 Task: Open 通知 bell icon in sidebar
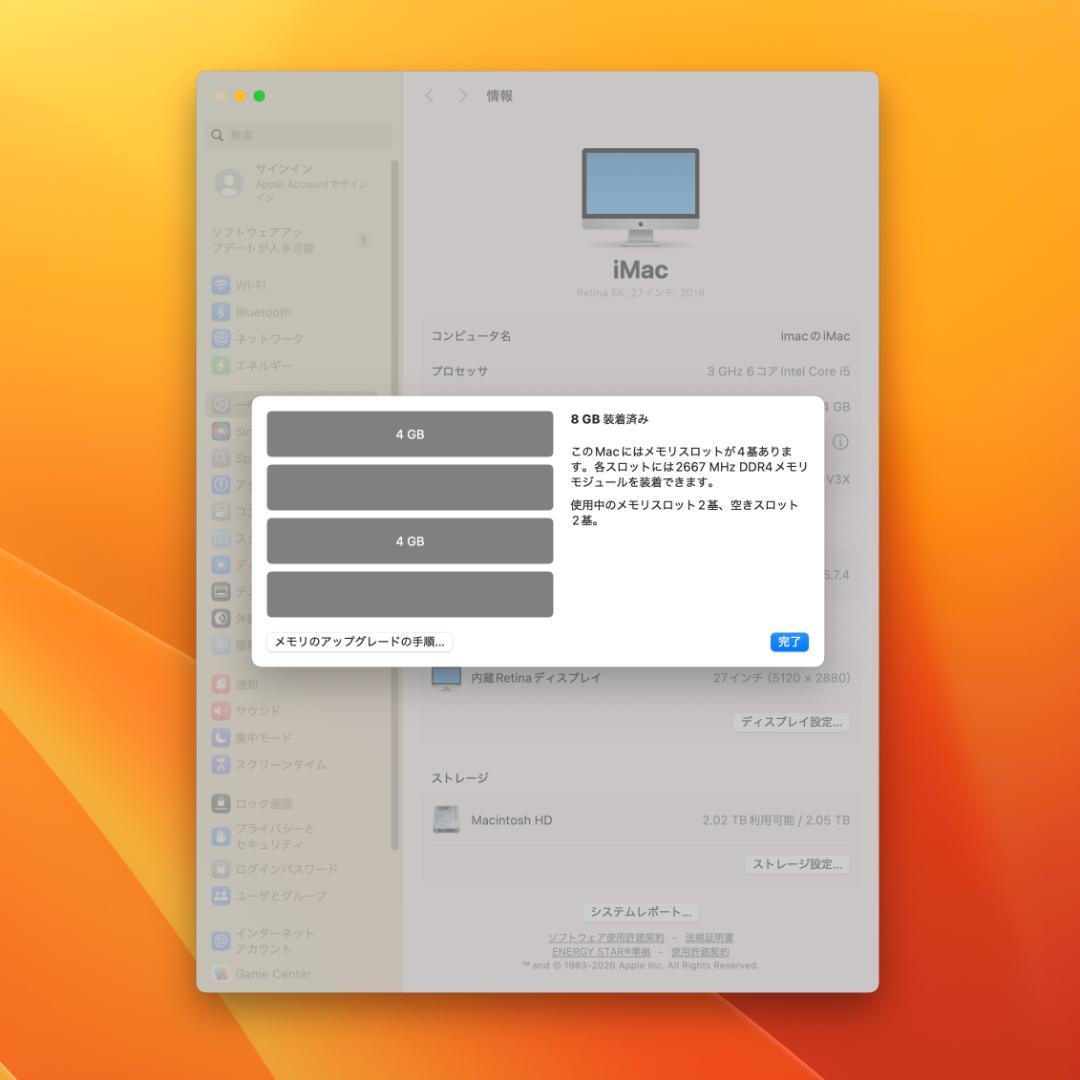pyautogui.click(x=220, y=684)
